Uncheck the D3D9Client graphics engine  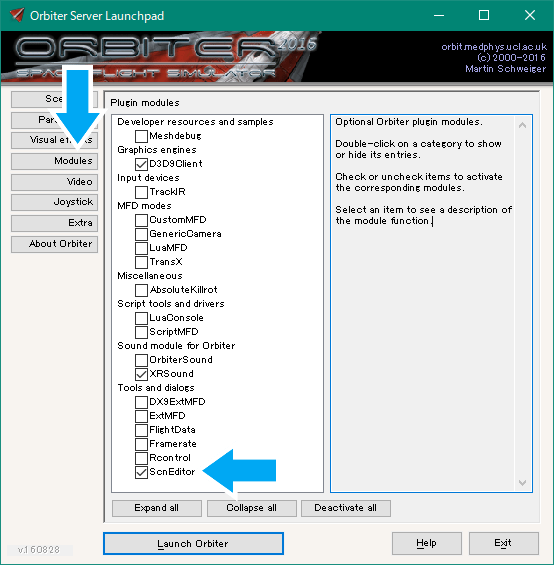click(x=141, y=164)
